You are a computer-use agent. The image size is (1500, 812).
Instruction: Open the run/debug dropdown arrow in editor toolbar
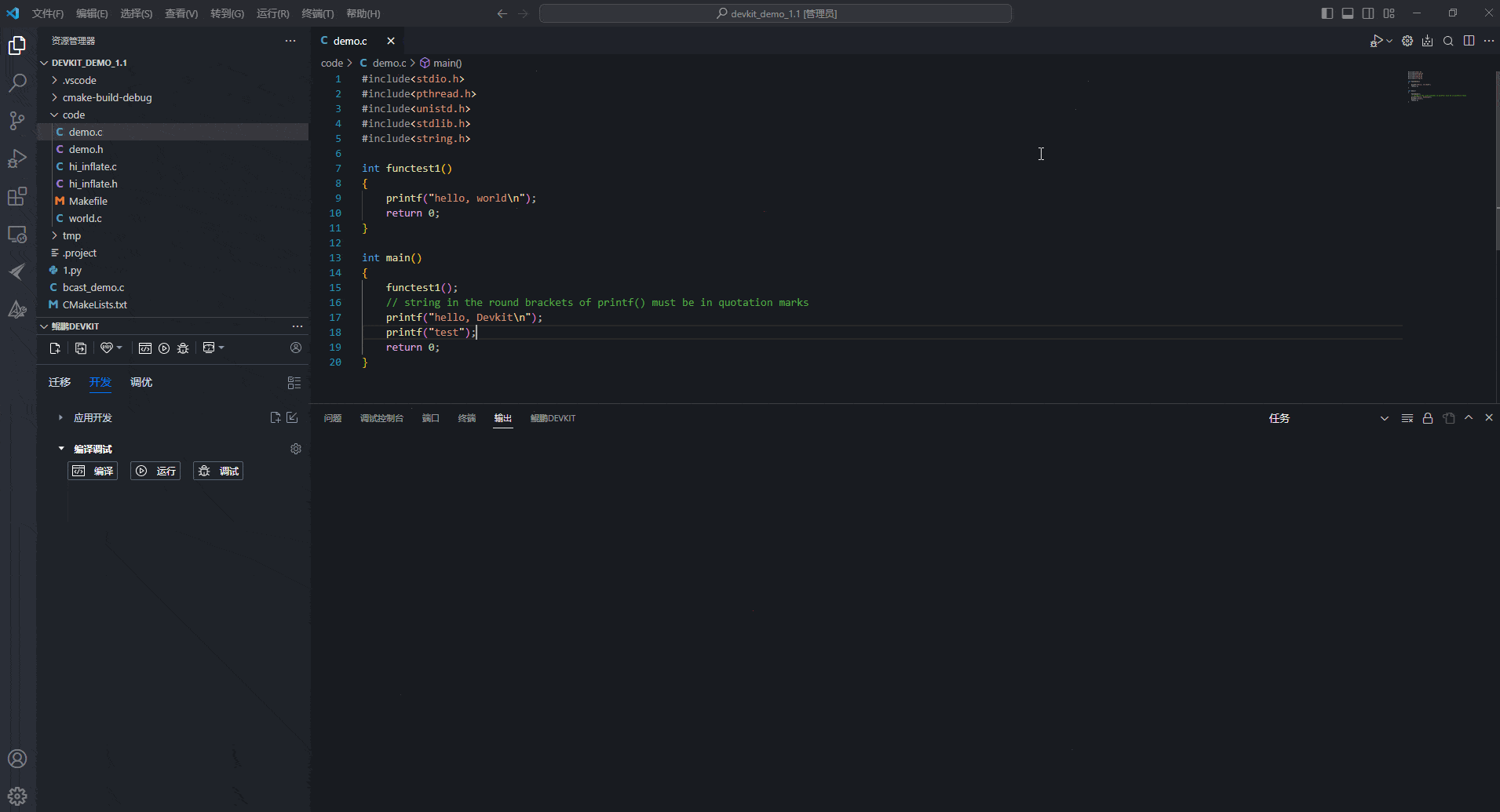[x=1389, y=41]
